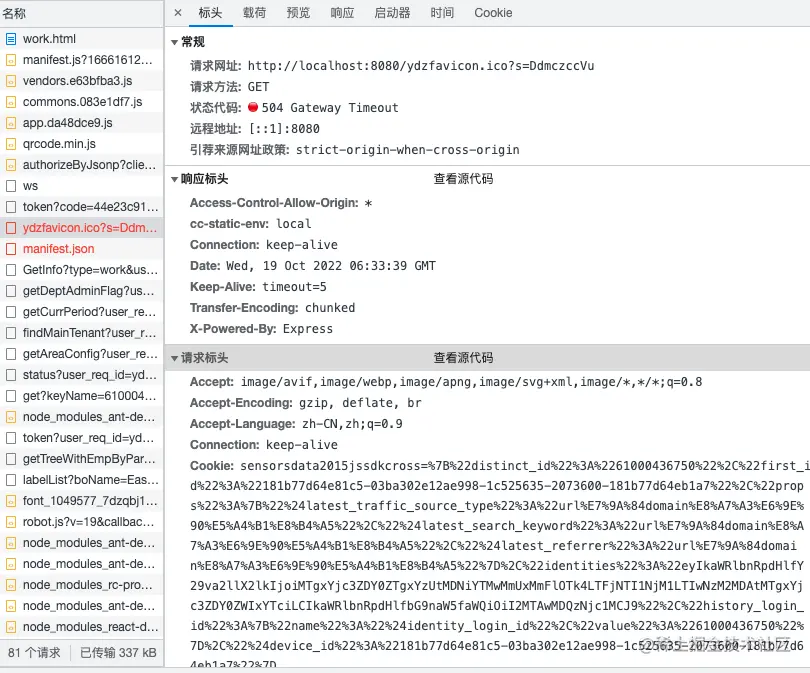
Task: Click the icon beside getAreaConfig request
Action: click(11, 354)
